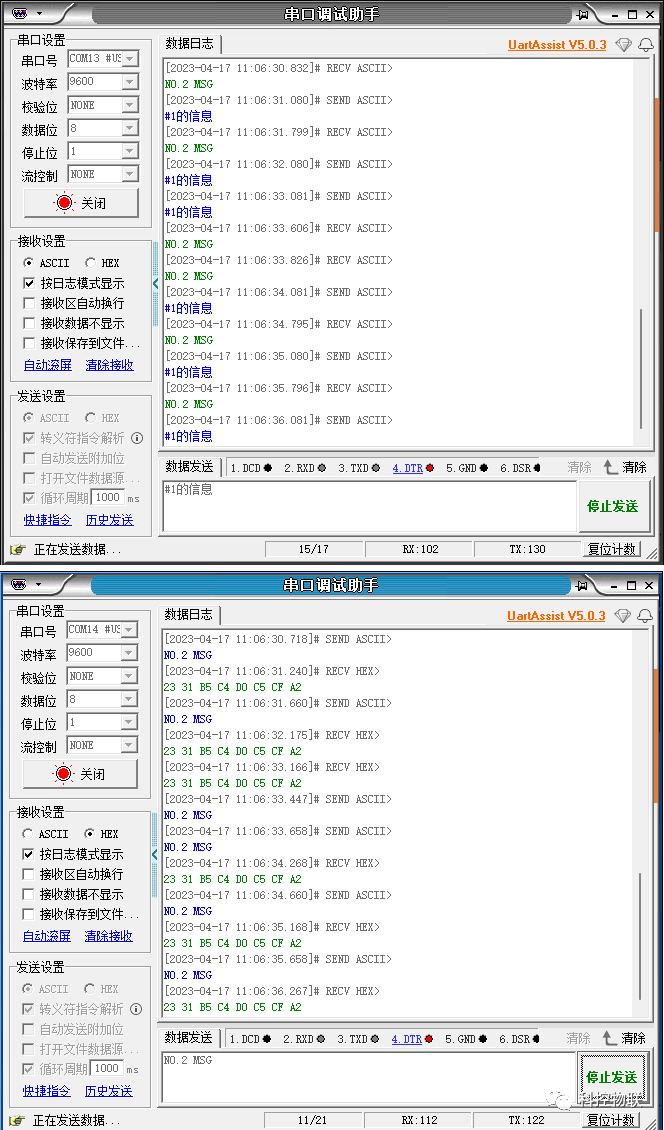Image resolution: width=664 pixels, height=1130 pixels.
Task: Switch to 数据日志 tab in COM14 window
Action: (189, 614)
